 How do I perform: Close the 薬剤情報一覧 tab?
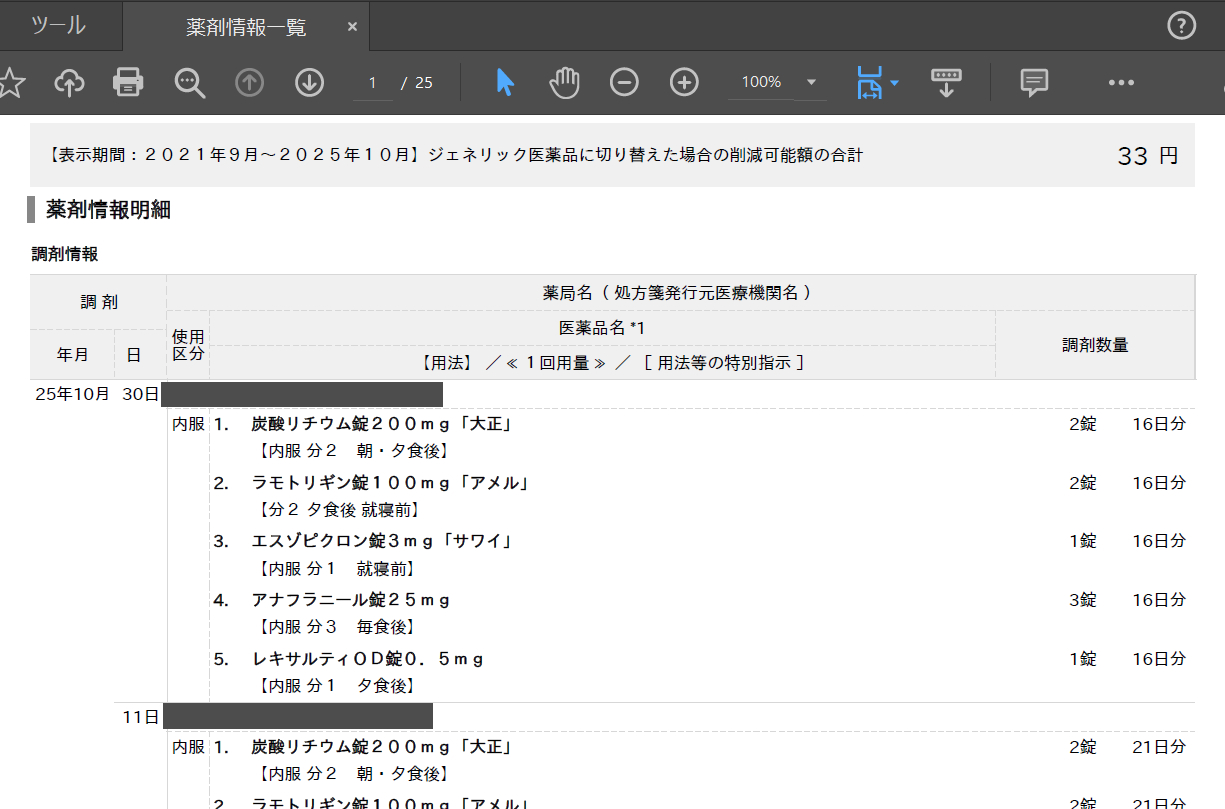click(352, 27)
